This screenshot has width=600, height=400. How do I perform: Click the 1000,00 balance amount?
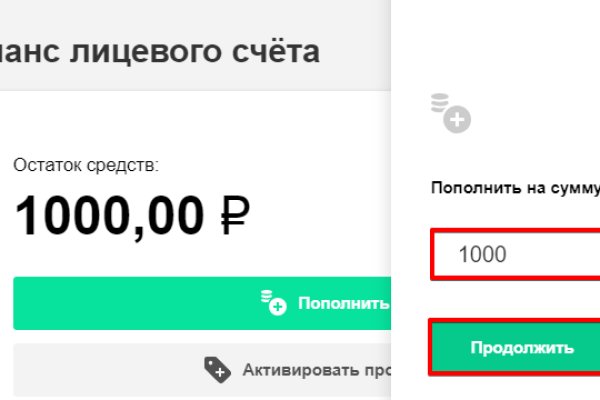click(x=107, y=216)
